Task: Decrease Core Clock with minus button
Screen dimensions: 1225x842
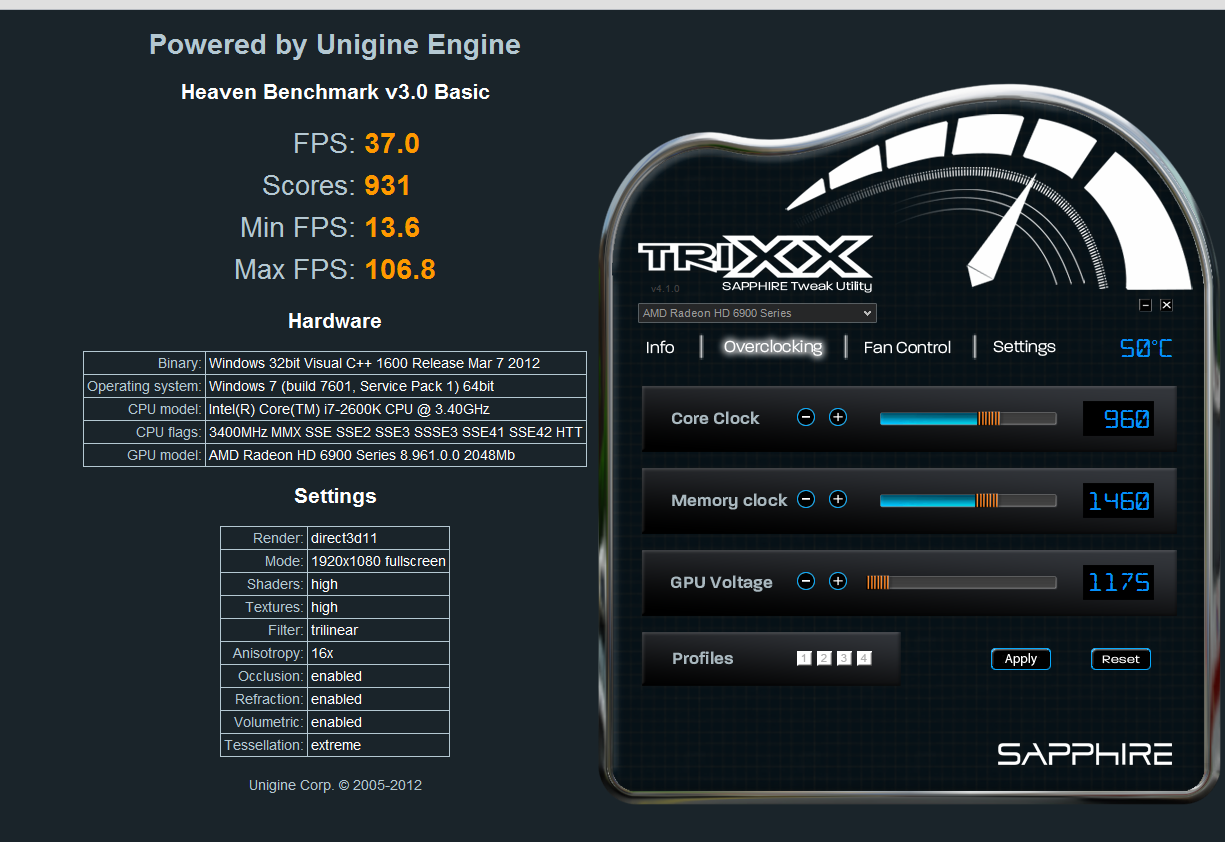Action: (806, 418)
